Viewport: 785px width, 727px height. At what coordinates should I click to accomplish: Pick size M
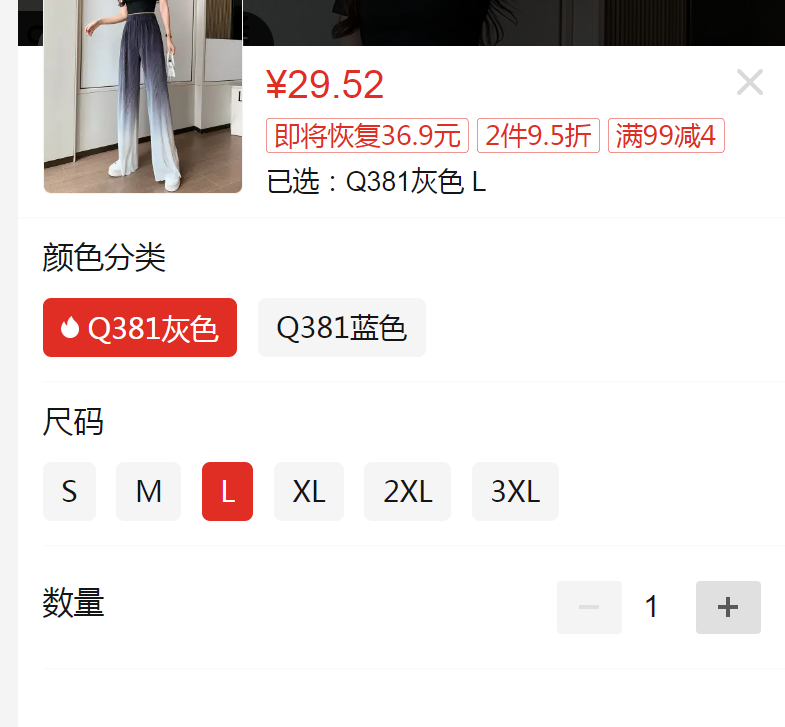pos(149,491)
